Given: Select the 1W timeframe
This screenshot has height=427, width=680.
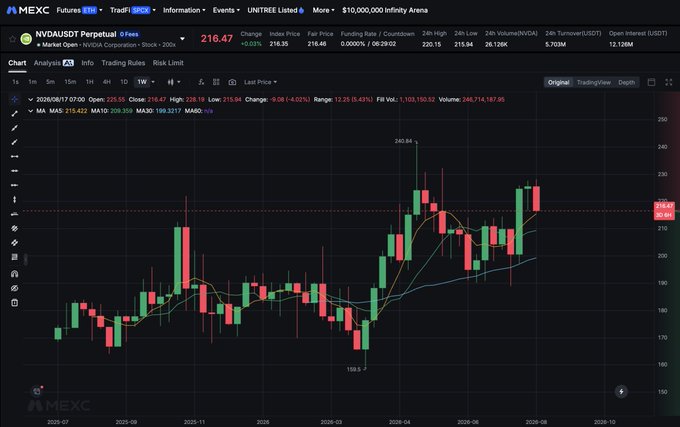Looking at the screenshot, I should (142, 82).
